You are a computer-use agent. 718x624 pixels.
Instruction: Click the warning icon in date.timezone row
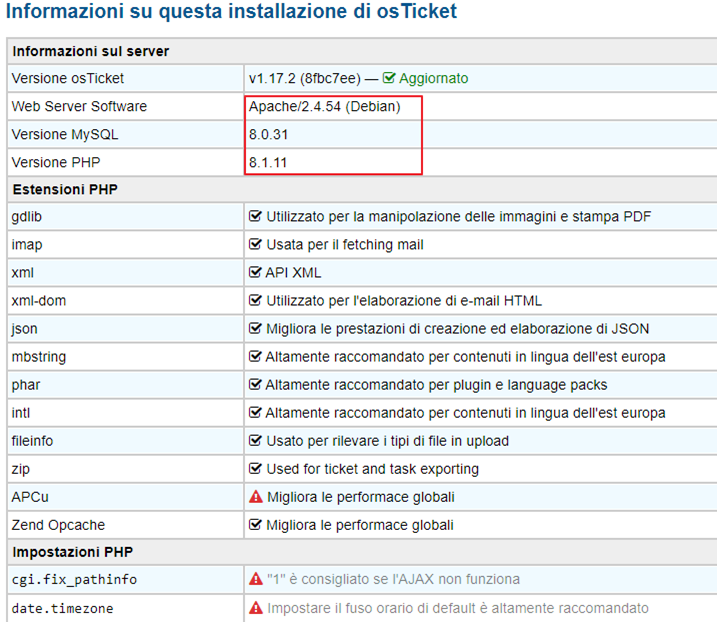pyautogui.click(x=256, y=608)
